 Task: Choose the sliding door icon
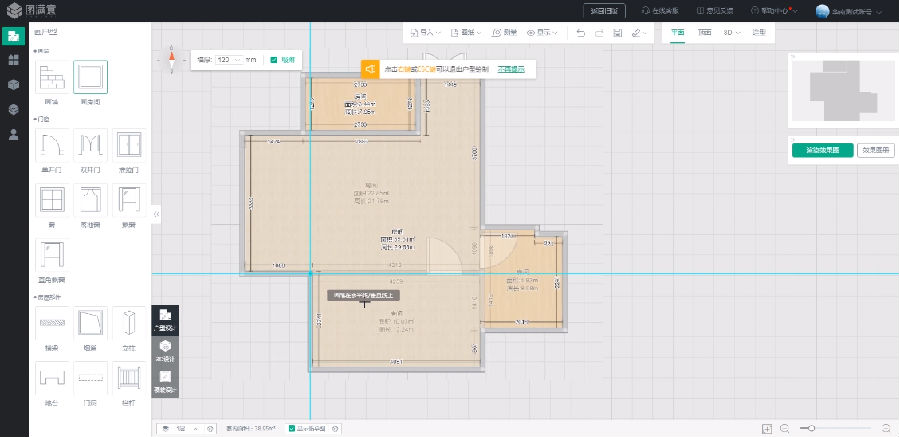click(x=129, y=146)
